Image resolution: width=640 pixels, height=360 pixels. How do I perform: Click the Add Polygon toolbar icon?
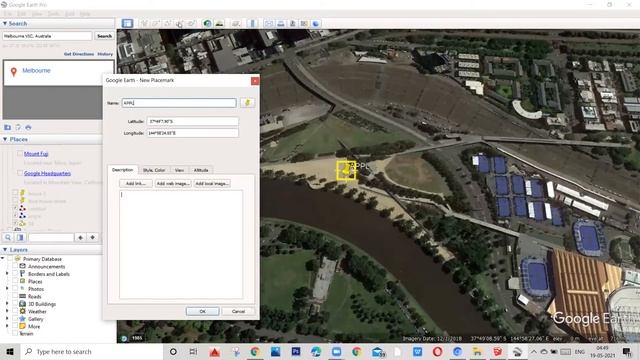(x=156, y=24)
